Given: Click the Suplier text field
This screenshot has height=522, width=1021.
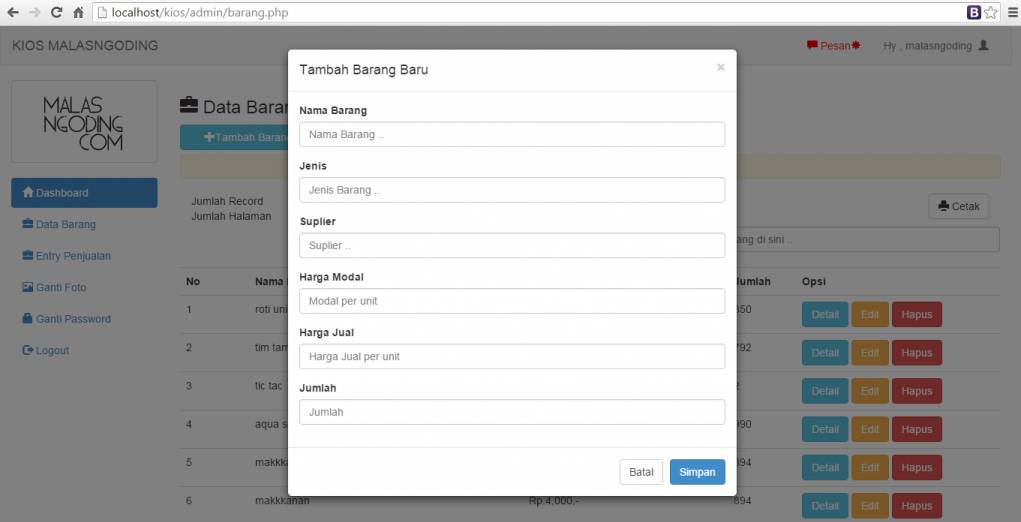Looking at the screenshot, I should [512, 245].
